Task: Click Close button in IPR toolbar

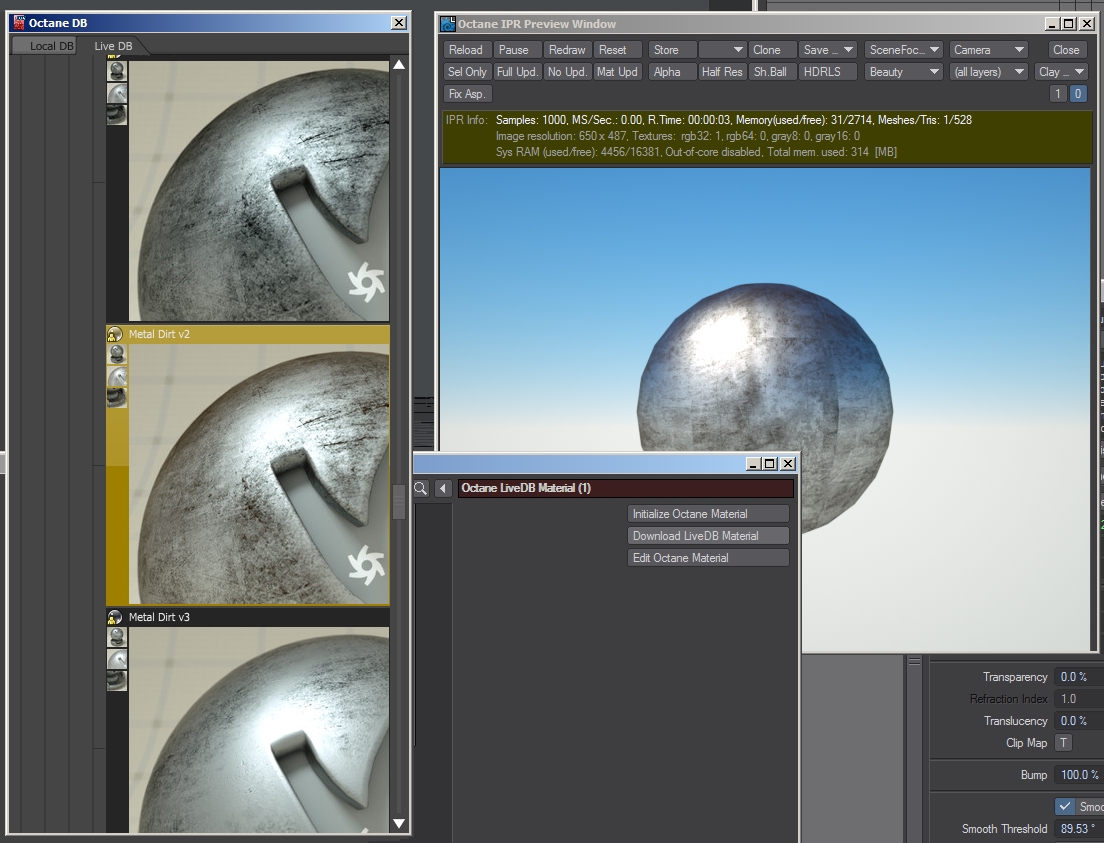Action: tap(1066, 50)
